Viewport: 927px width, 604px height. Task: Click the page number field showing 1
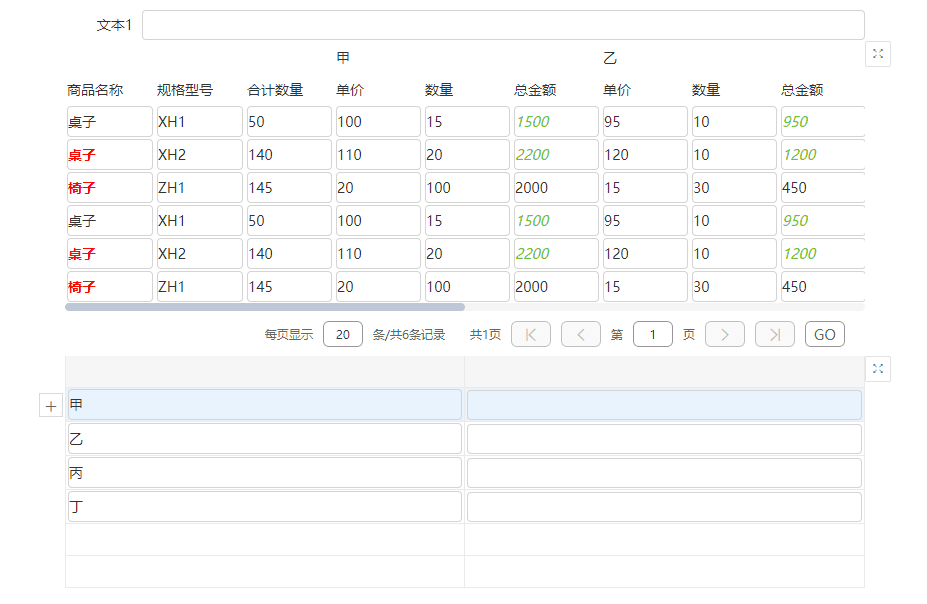coord(653,335)
